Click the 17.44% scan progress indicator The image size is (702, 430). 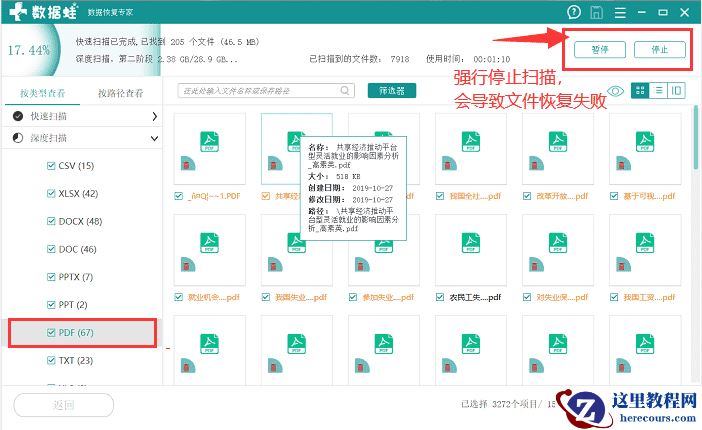click(x=29, y=50)
